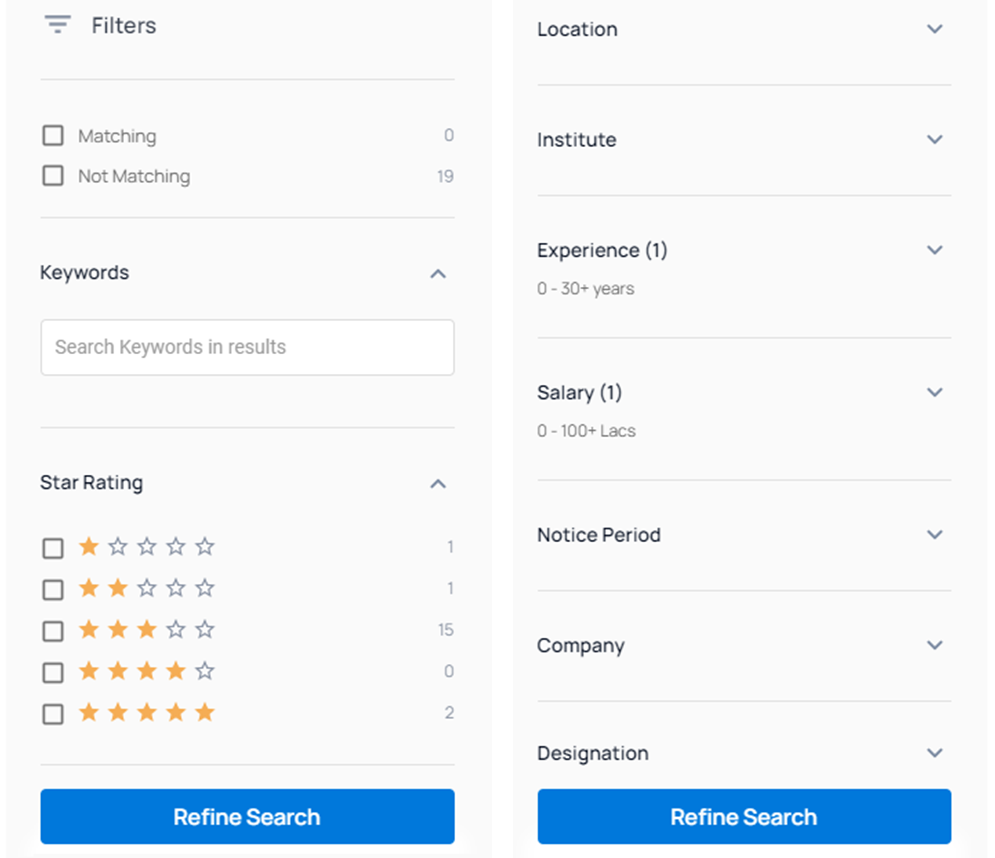This screenshot has width=995, height=858.
Task: Select the one-star rating checkbox
Action: 53,548
